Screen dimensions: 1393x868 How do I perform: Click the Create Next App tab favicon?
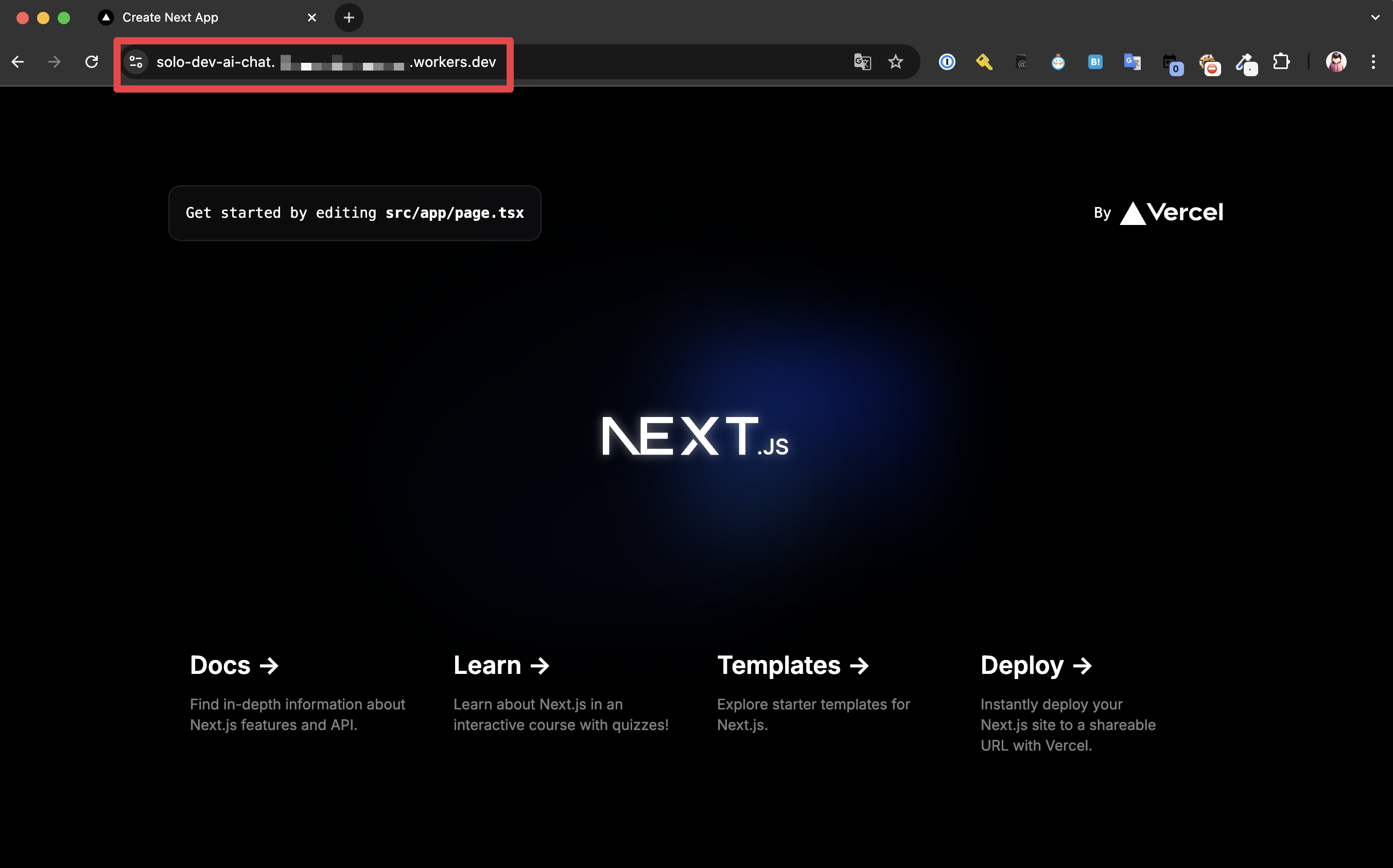[x=106, y=18]
